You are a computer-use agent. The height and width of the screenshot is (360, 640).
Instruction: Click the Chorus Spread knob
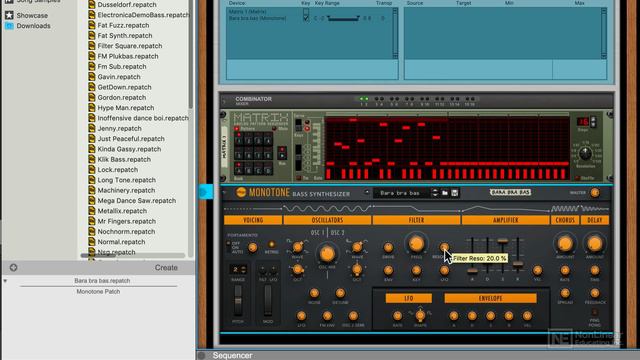tap(565, 293)
